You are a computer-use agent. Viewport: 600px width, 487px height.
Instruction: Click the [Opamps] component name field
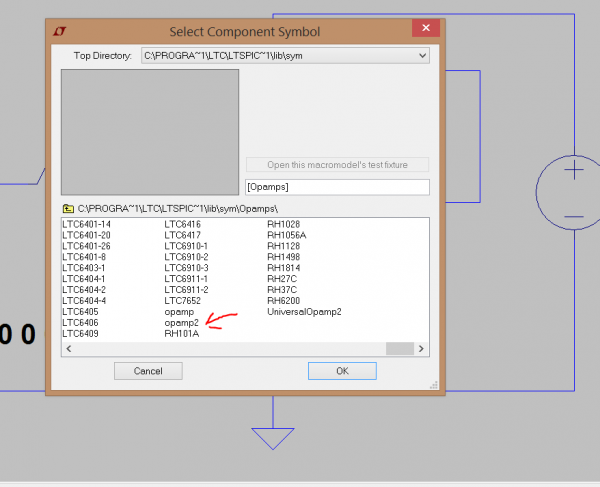(x=337, y=187)
